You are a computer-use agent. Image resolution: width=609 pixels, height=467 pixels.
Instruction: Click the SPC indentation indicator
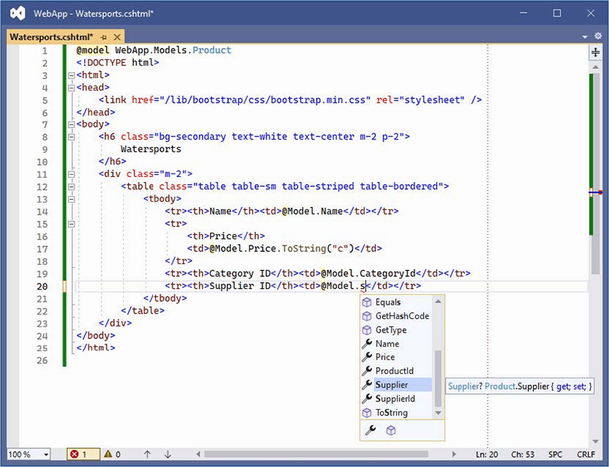(x=555, y=454)
